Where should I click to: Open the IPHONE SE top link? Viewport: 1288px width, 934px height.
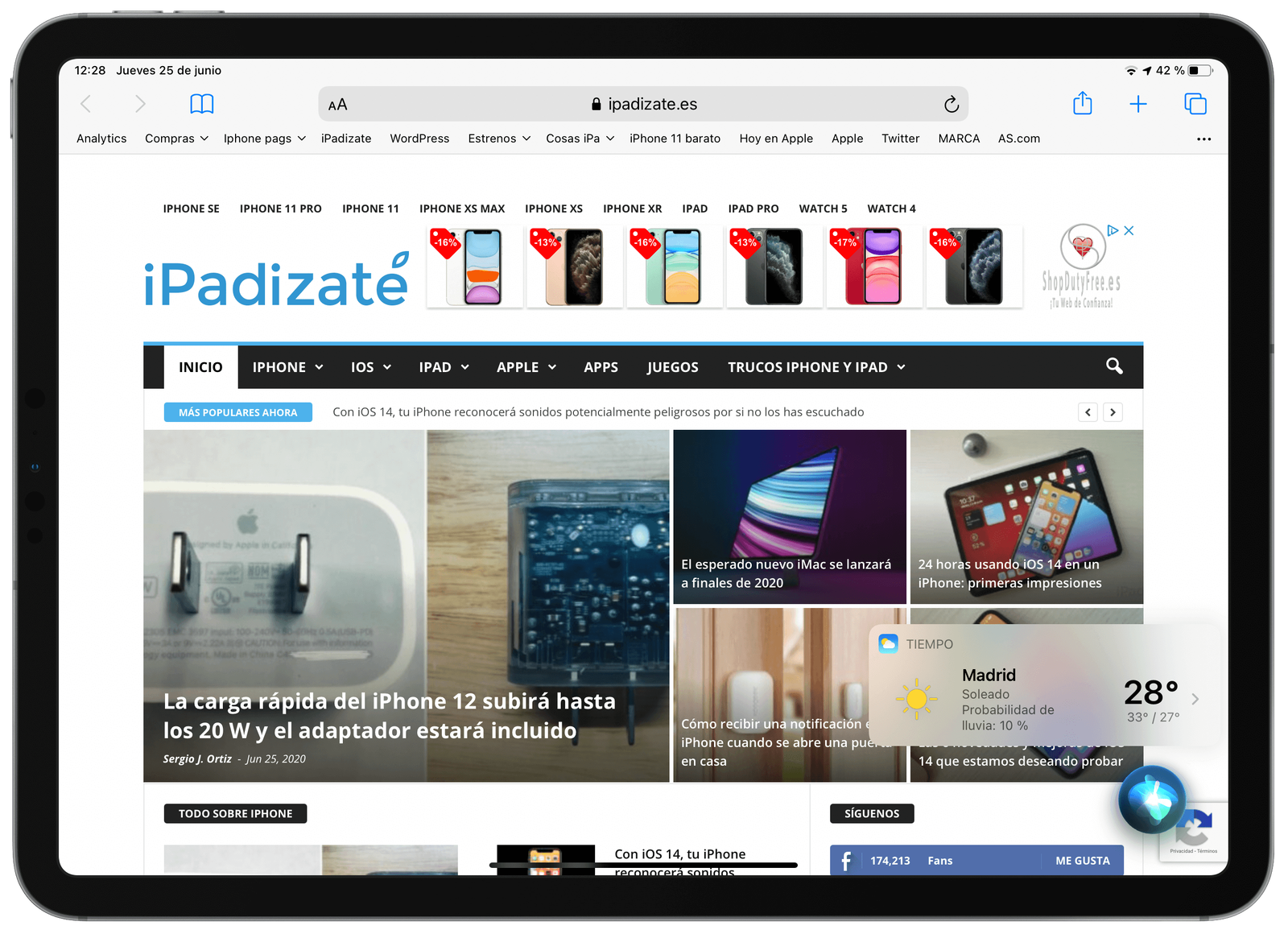[x=192, y=209]
